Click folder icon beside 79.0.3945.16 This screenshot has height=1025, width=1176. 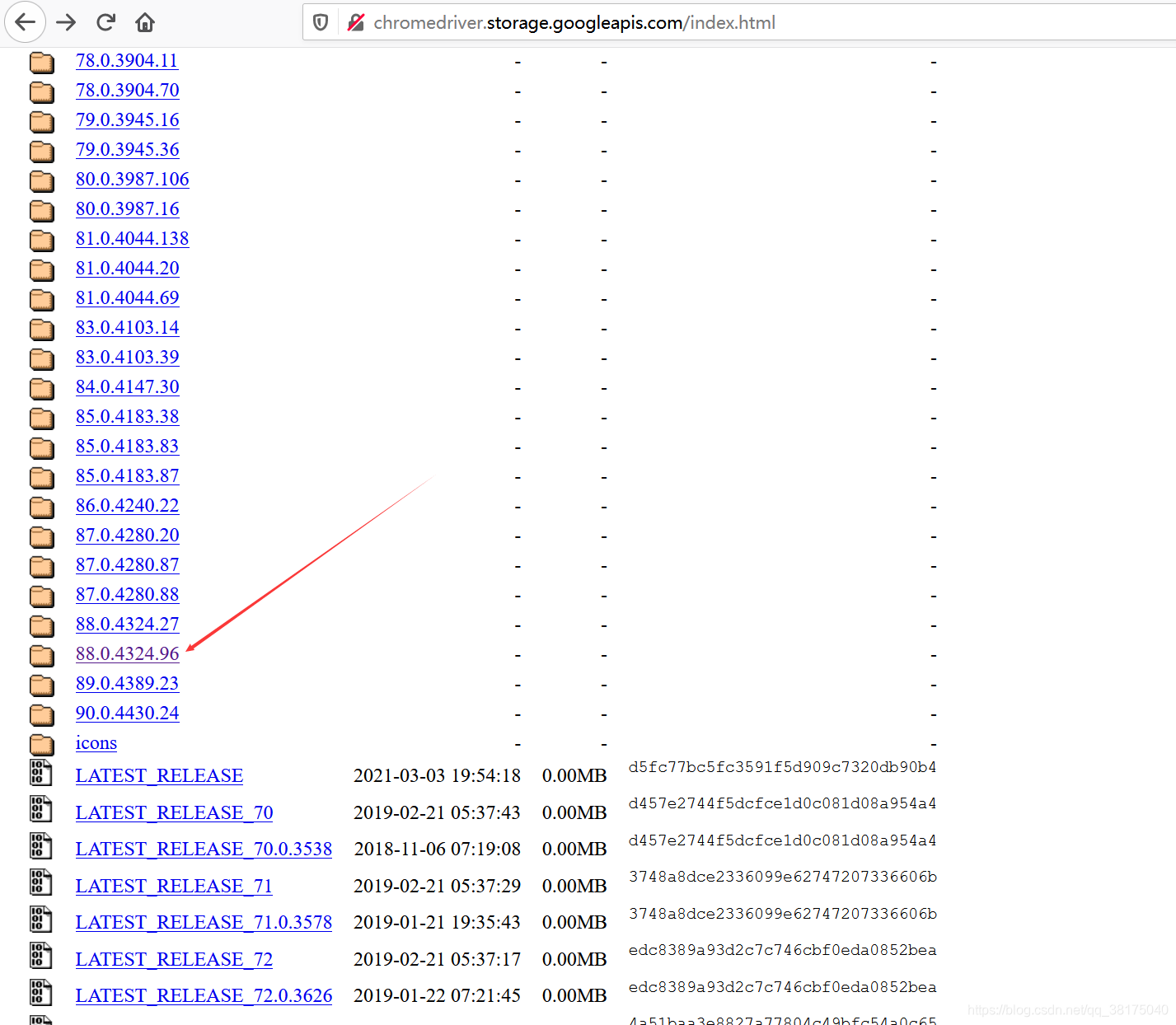tap(42, 121)
